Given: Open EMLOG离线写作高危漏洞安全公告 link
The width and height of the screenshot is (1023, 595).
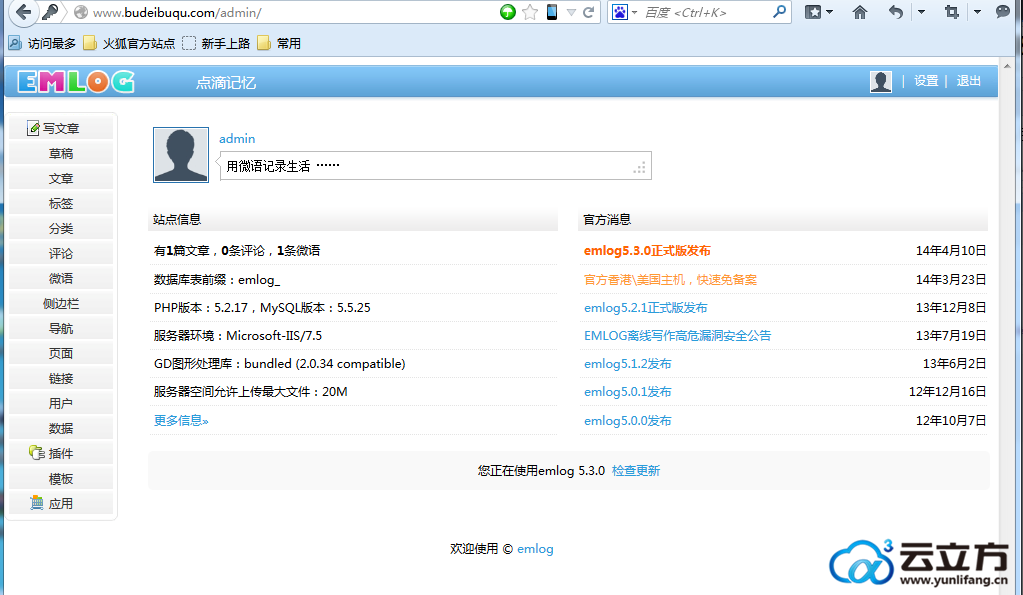Looking at the screenshot, I should [677, 335].
